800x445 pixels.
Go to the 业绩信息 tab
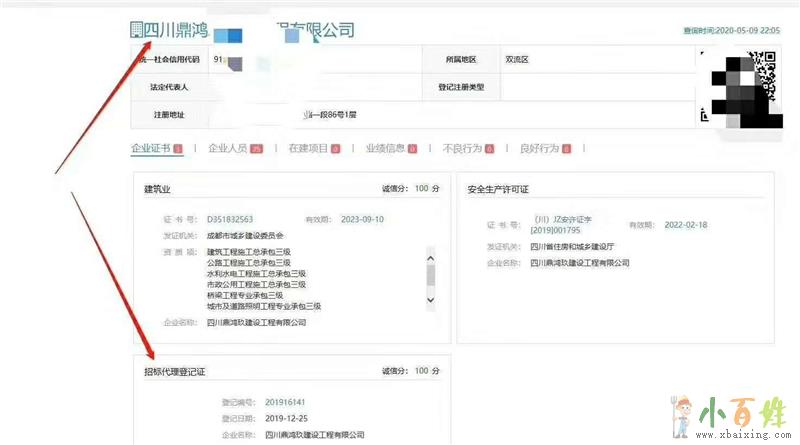coord(384,149)
